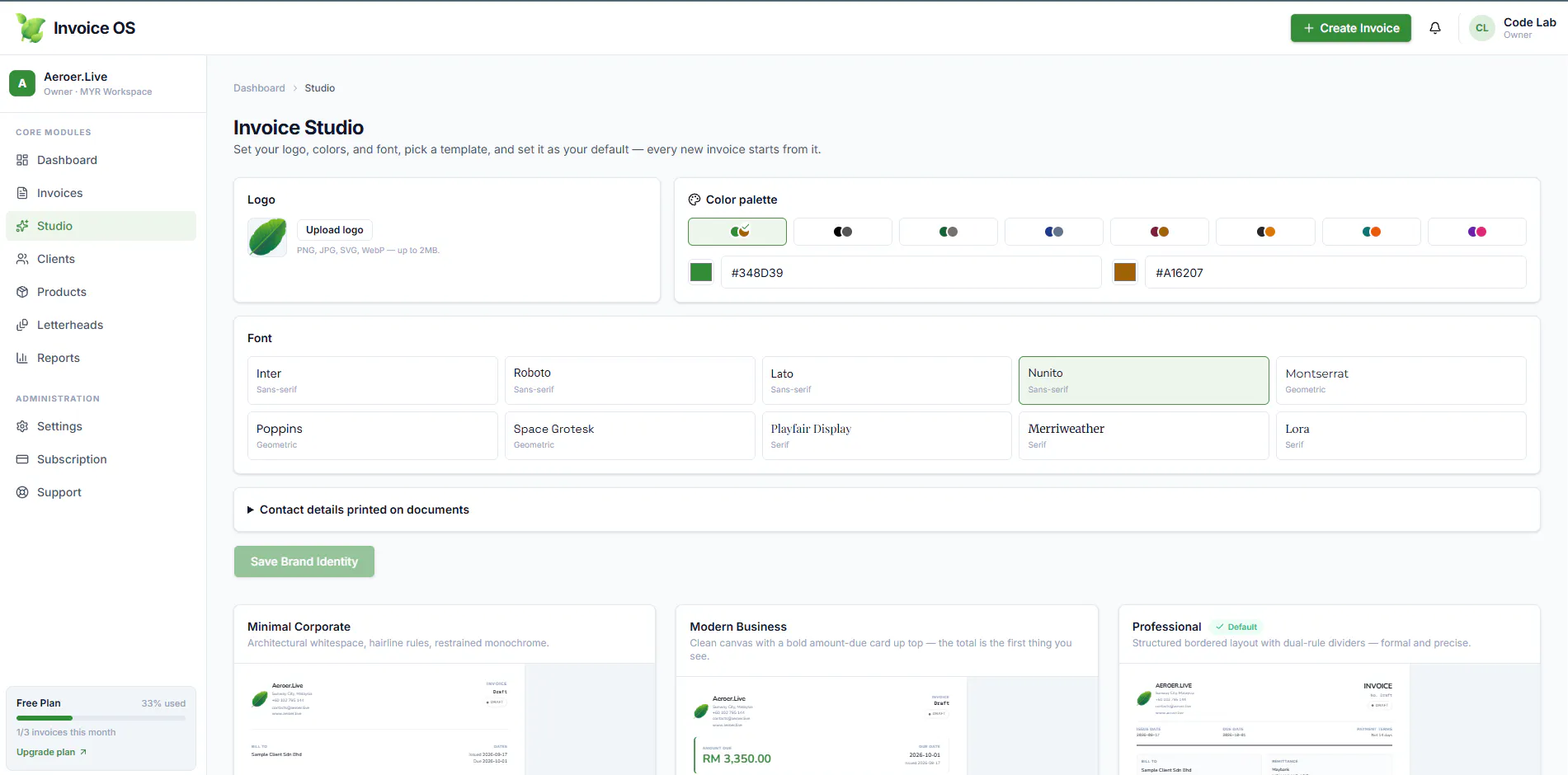Click the Products box icon
The width and height of the screenshot is (1568, 775).
coord(22,292)
